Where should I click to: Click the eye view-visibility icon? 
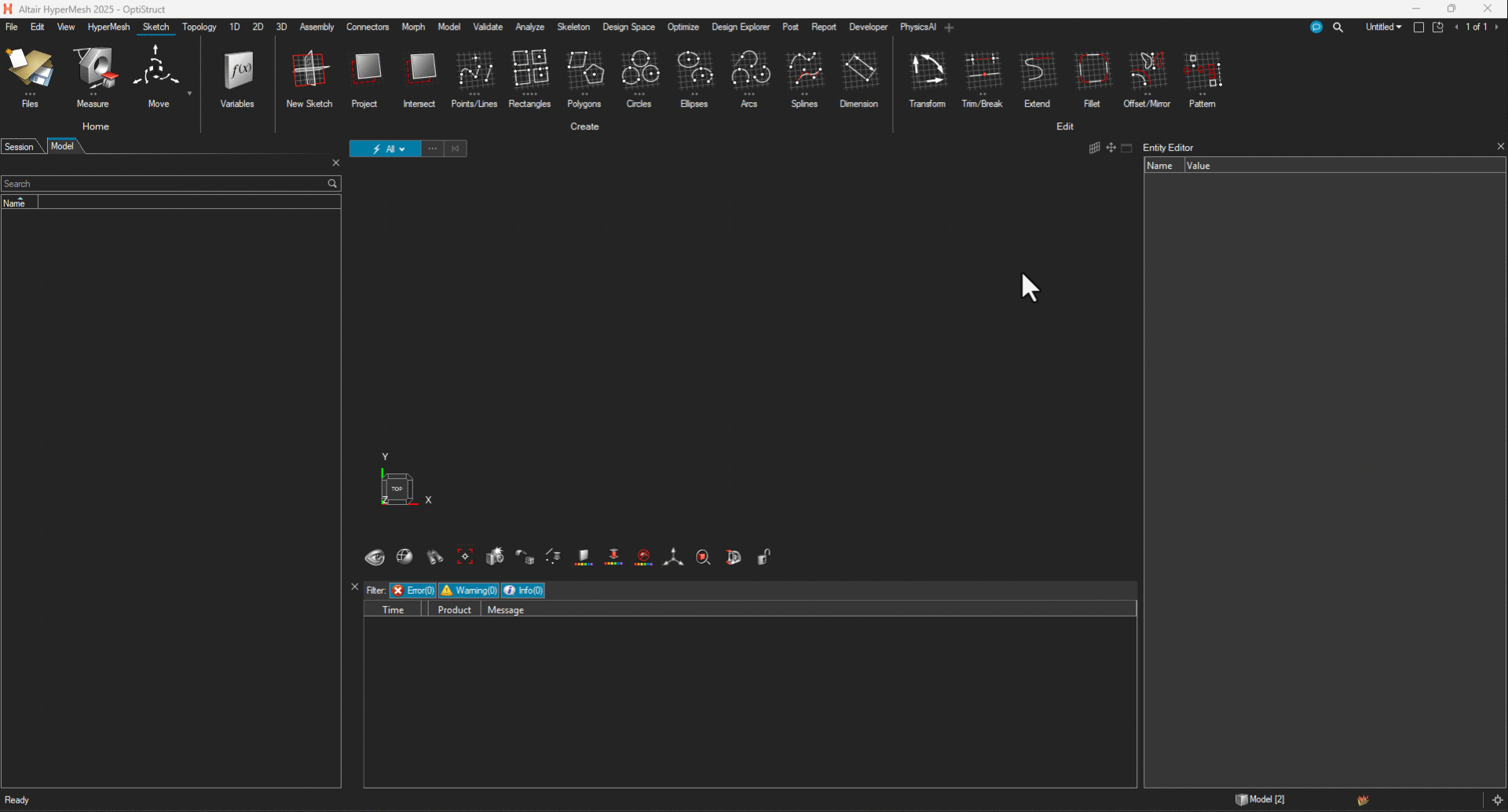(x=375, y=558)
